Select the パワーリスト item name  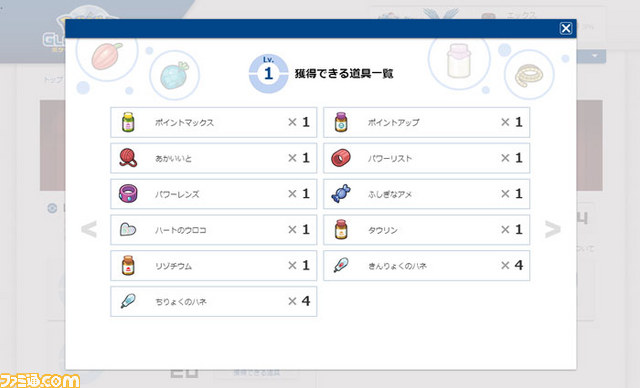point(390,158)
